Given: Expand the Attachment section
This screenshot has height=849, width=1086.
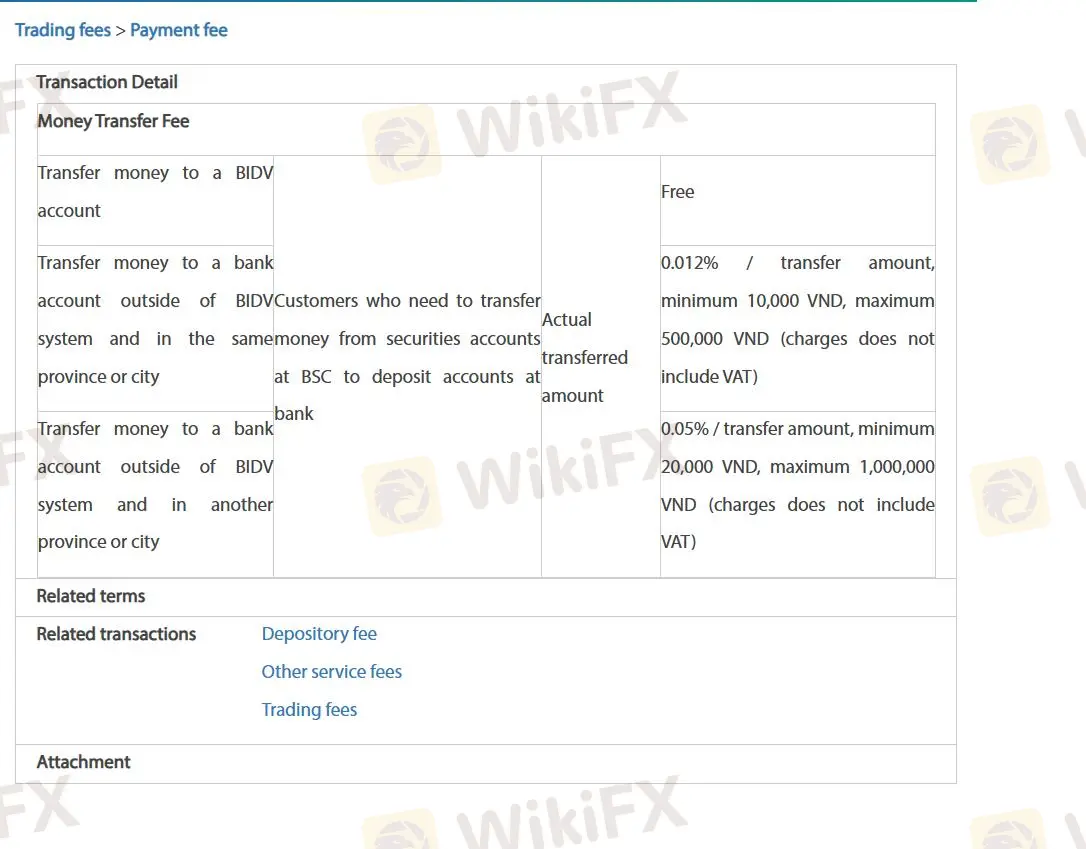Looking at the screenshot, I should click(x=84, y=762).
